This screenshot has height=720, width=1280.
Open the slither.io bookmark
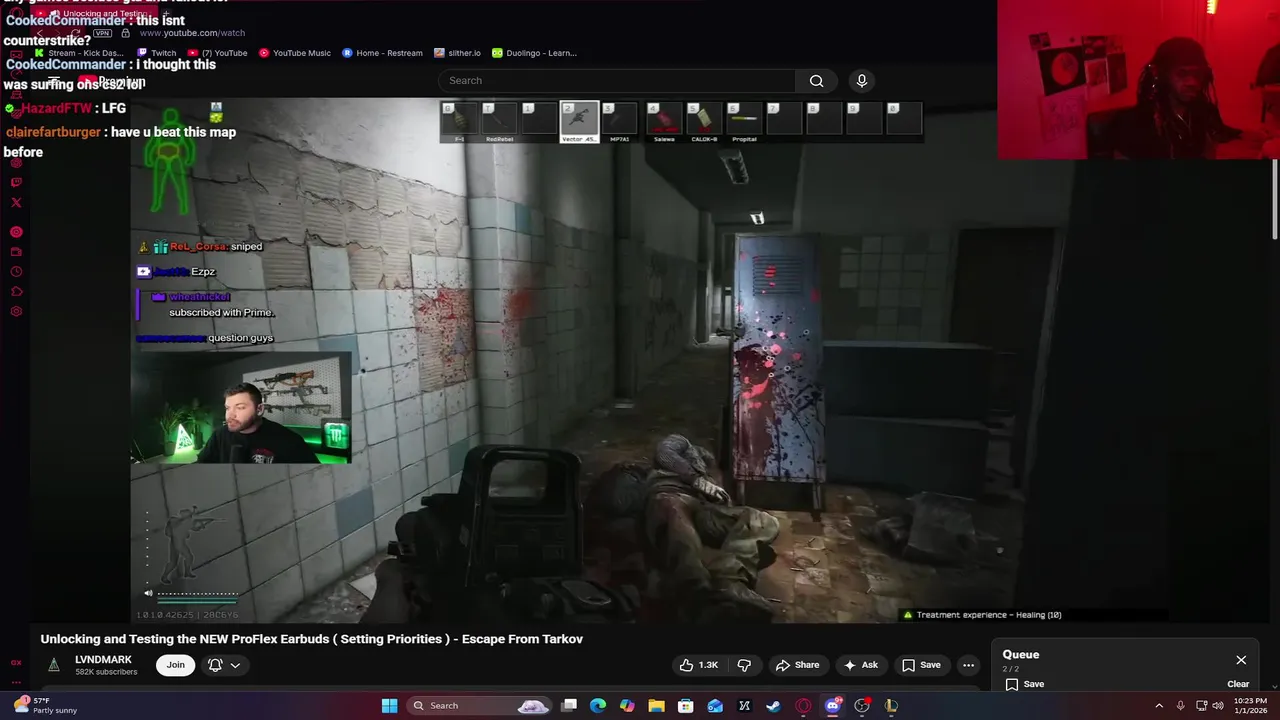click(458, 53)
